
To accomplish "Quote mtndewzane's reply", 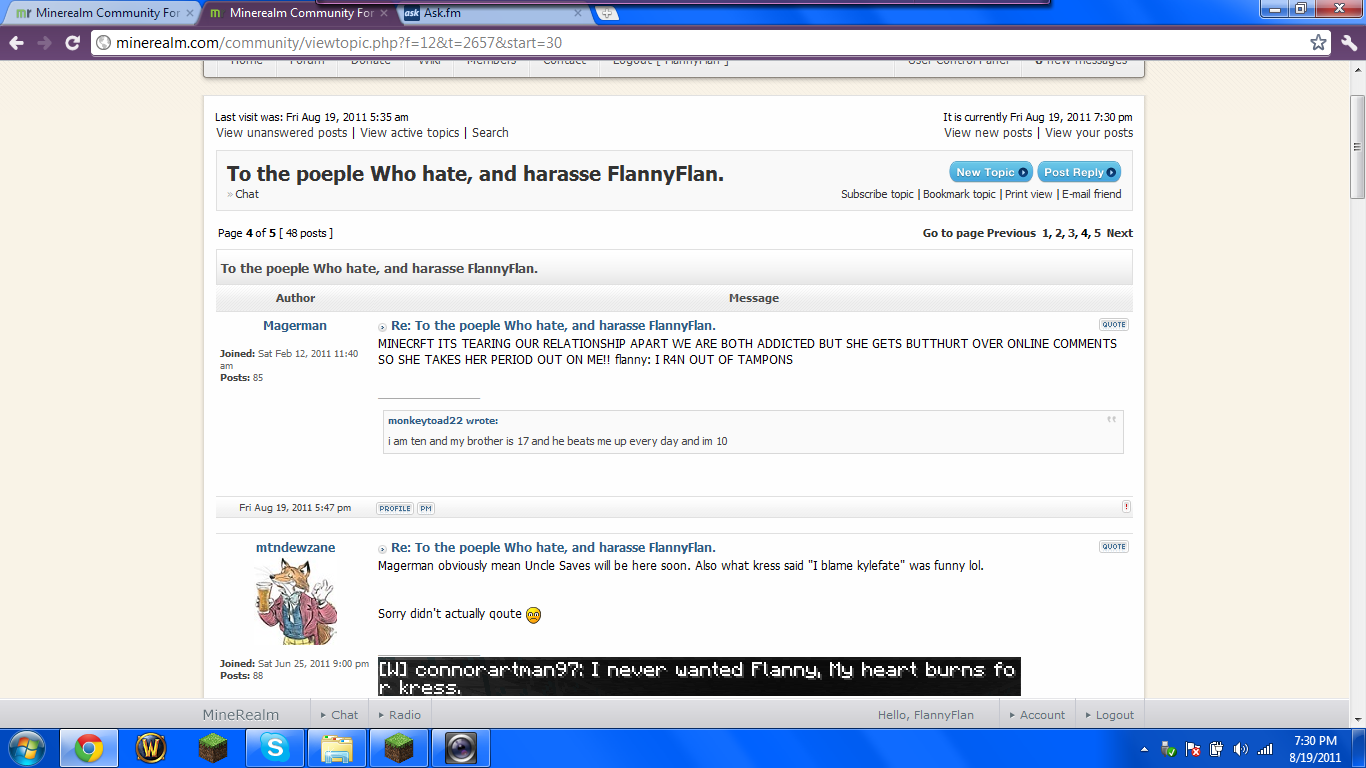I will coord(1113,546).
